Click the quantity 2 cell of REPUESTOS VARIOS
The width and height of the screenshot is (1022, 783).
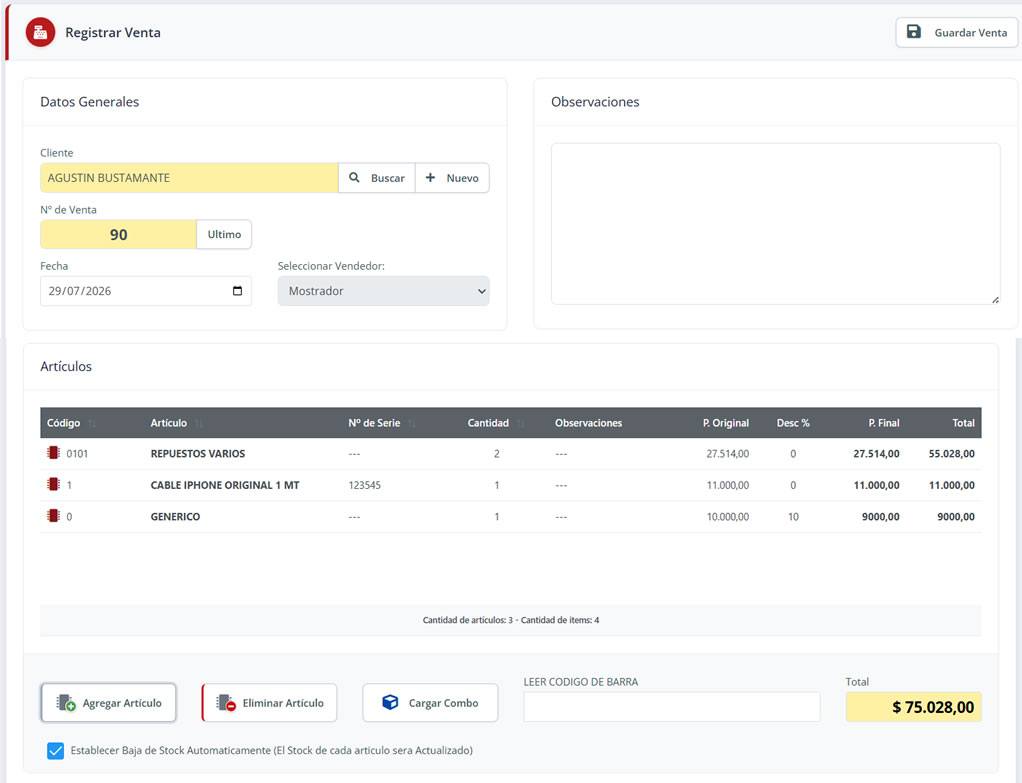[497, 454]
